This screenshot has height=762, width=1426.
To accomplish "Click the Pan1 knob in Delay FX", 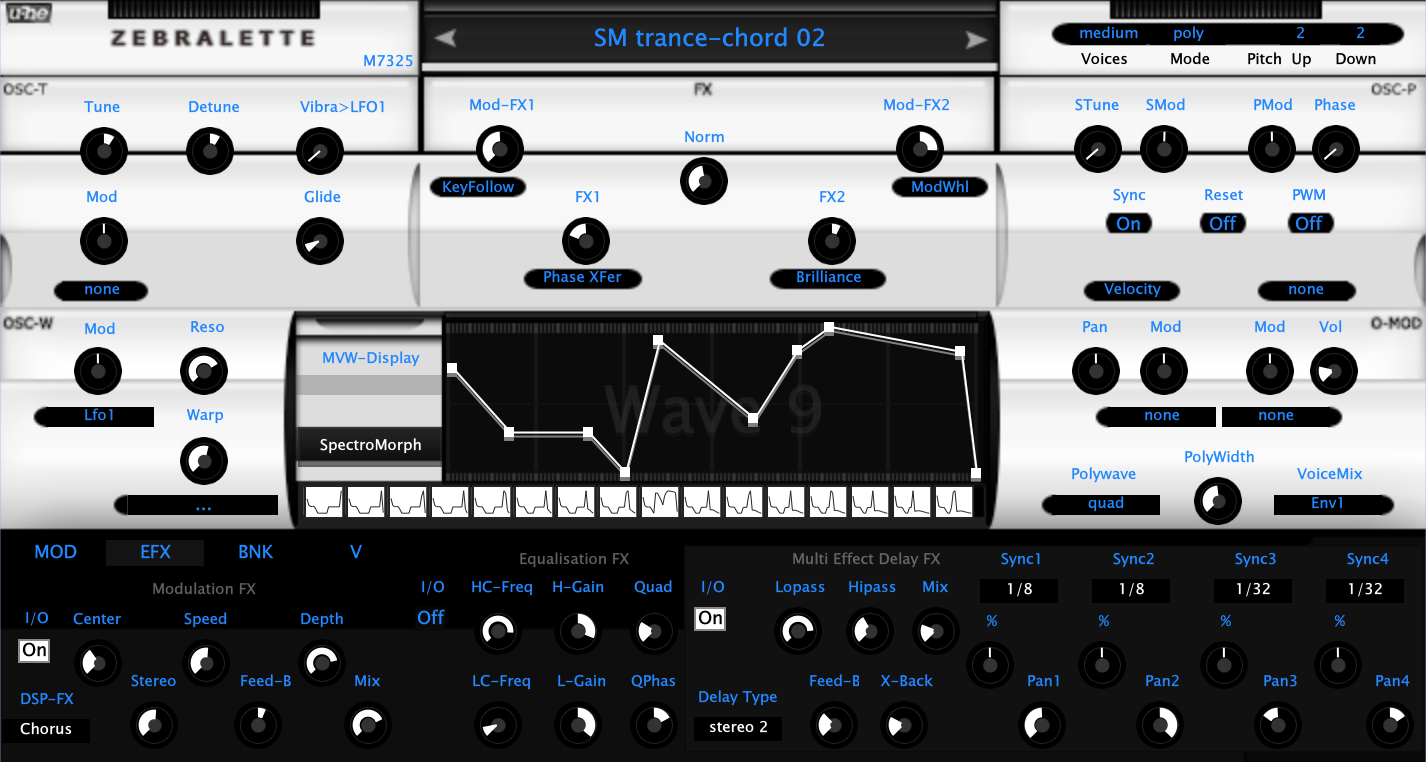I will pos(1042,723).
